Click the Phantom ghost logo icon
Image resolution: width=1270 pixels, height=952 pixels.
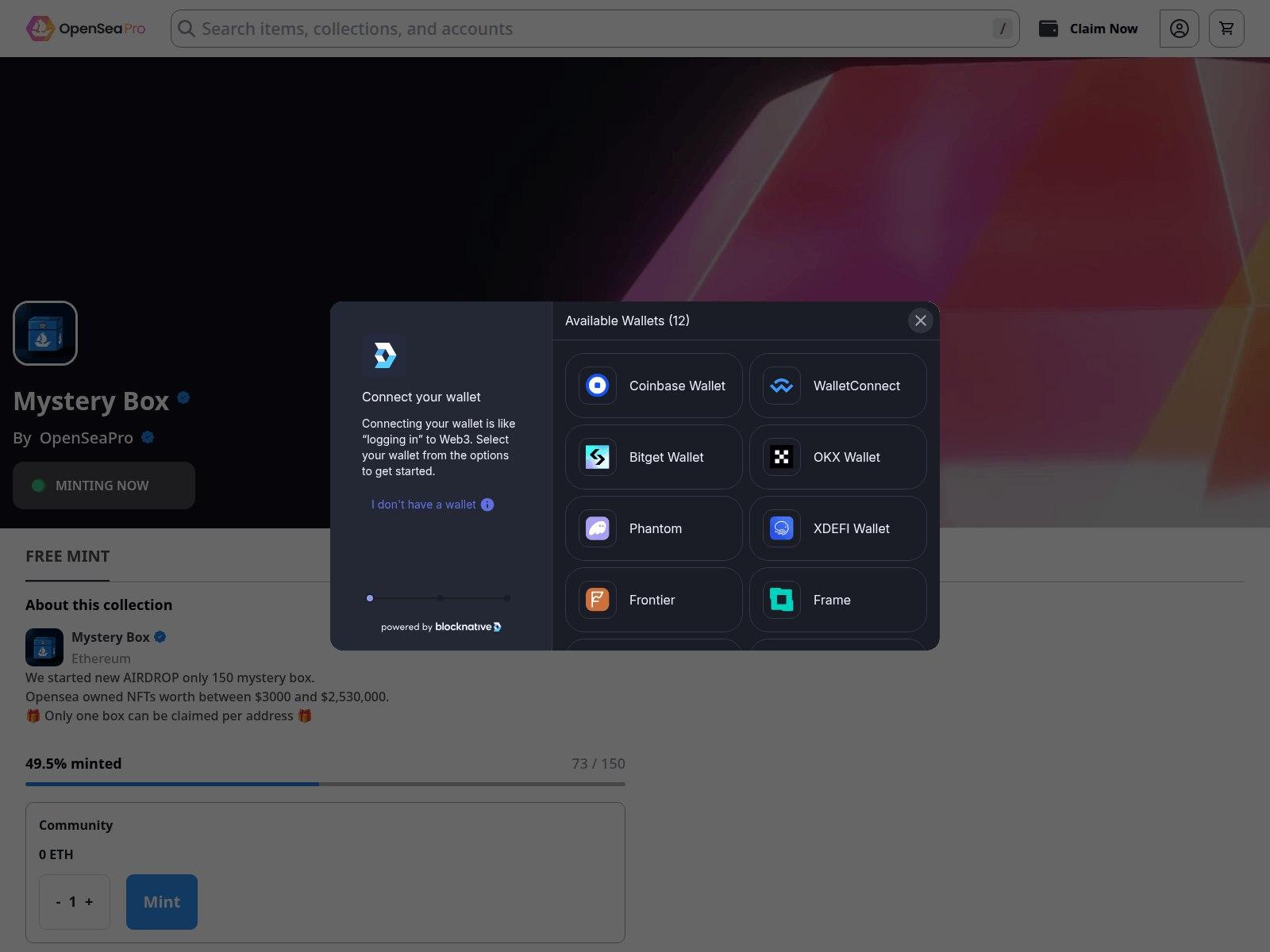point(598,528)
